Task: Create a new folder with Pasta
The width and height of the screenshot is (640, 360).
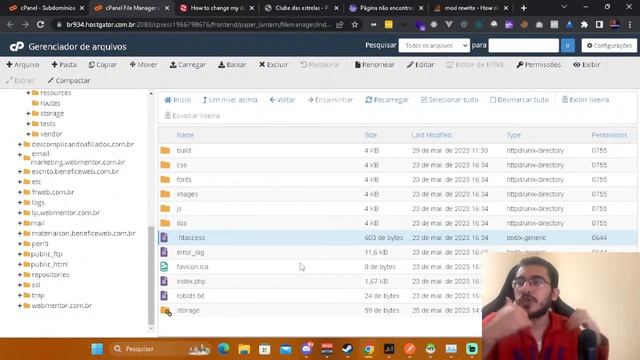Action: [x=64, y=64]
